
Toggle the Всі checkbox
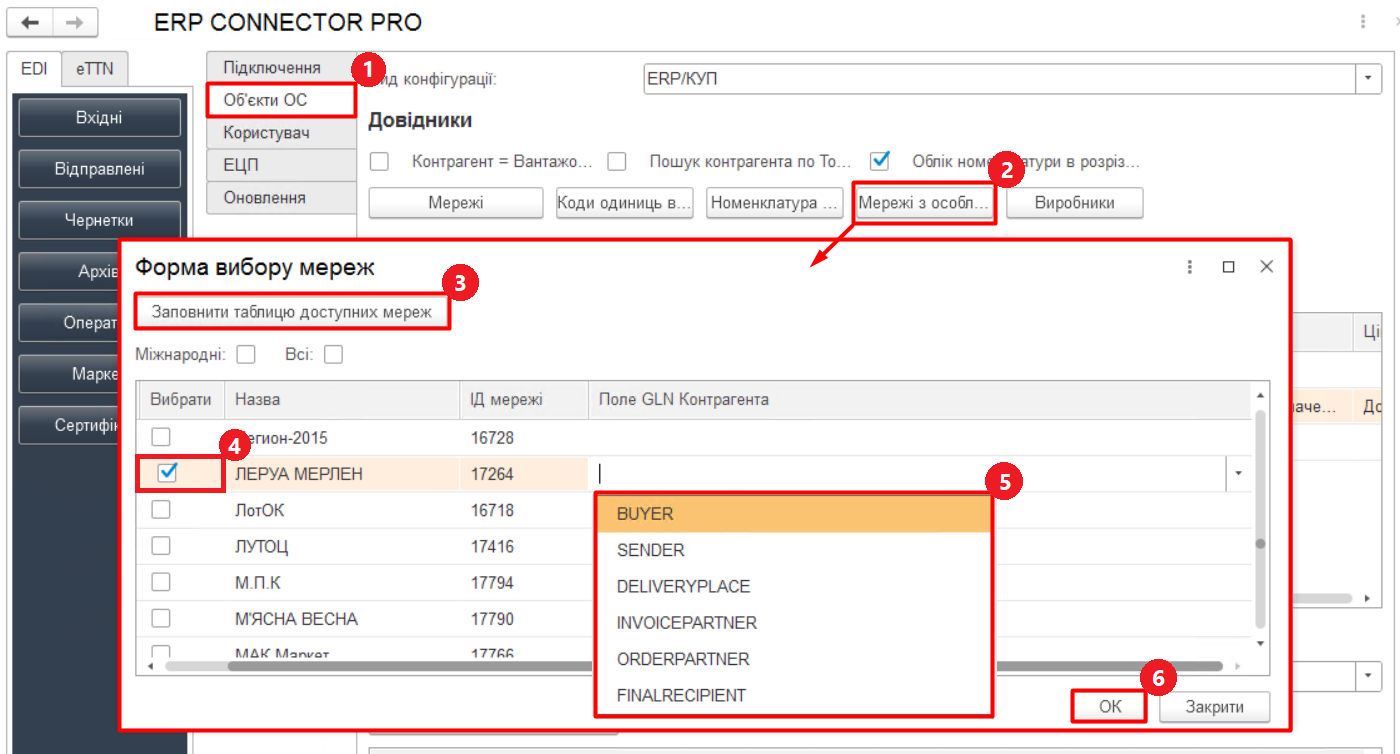333,355
